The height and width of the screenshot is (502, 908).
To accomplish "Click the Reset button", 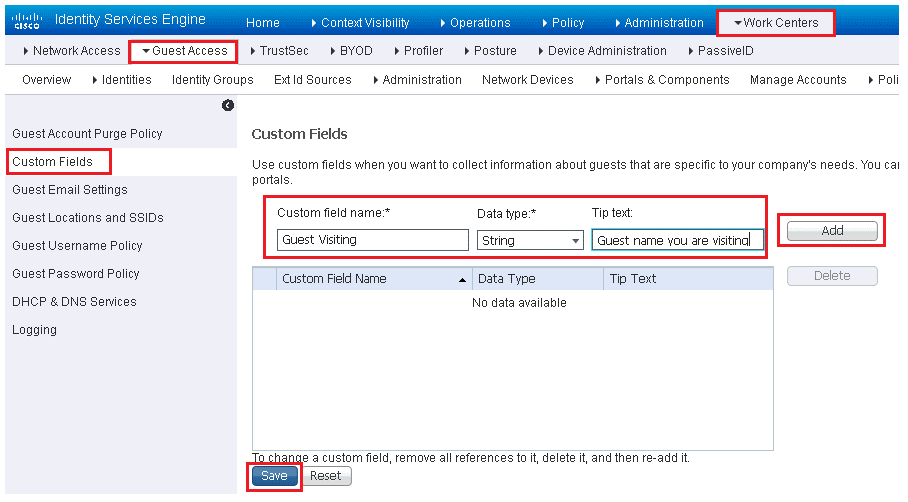I will point(326,476).
